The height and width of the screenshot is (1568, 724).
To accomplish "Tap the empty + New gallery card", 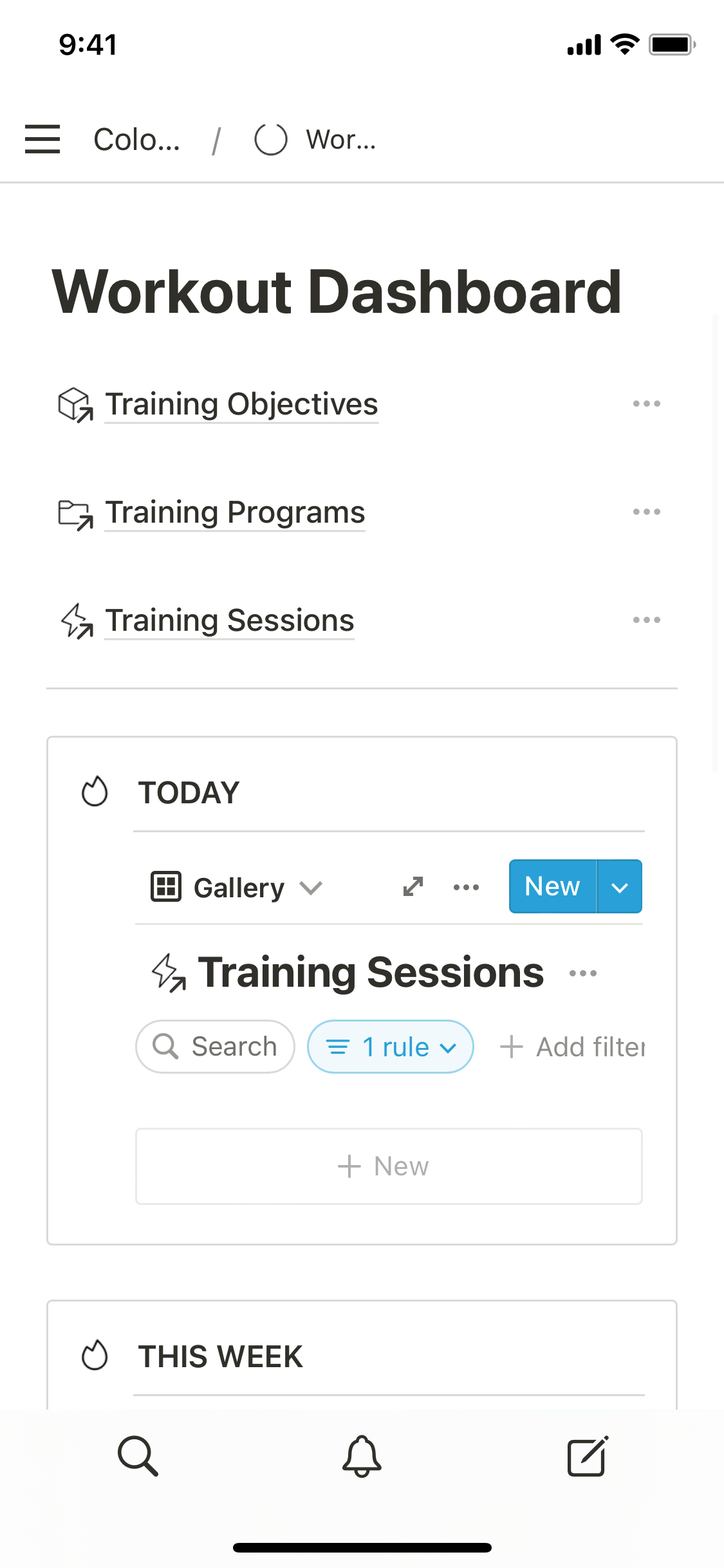I will point(389,1166).
